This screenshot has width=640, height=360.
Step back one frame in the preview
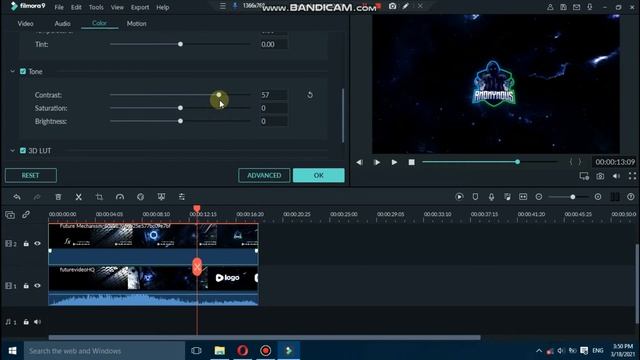[359, 162]
